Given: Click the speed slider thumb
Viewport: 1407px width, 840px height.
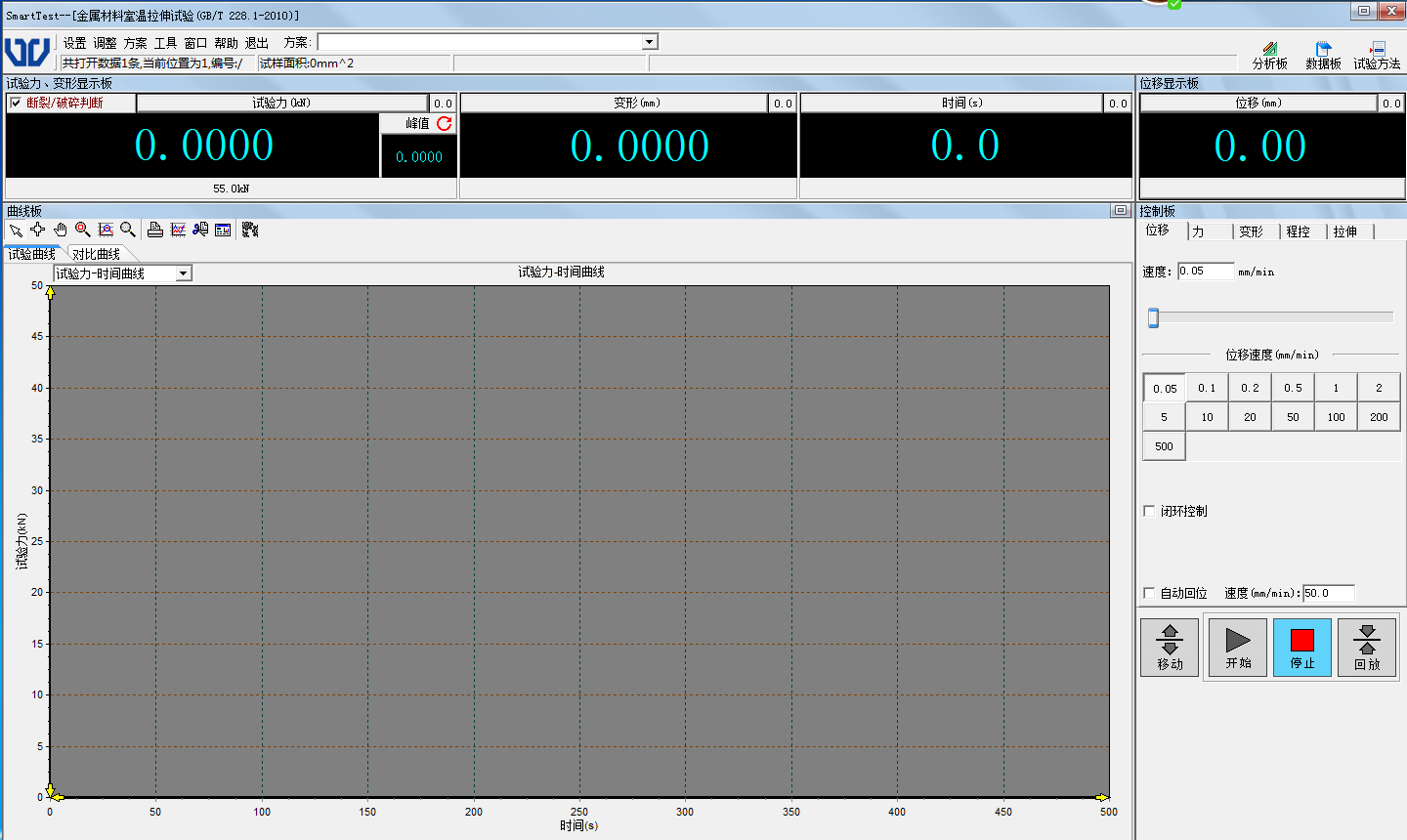Looking at the screenshot, I should pos(1153,317).
